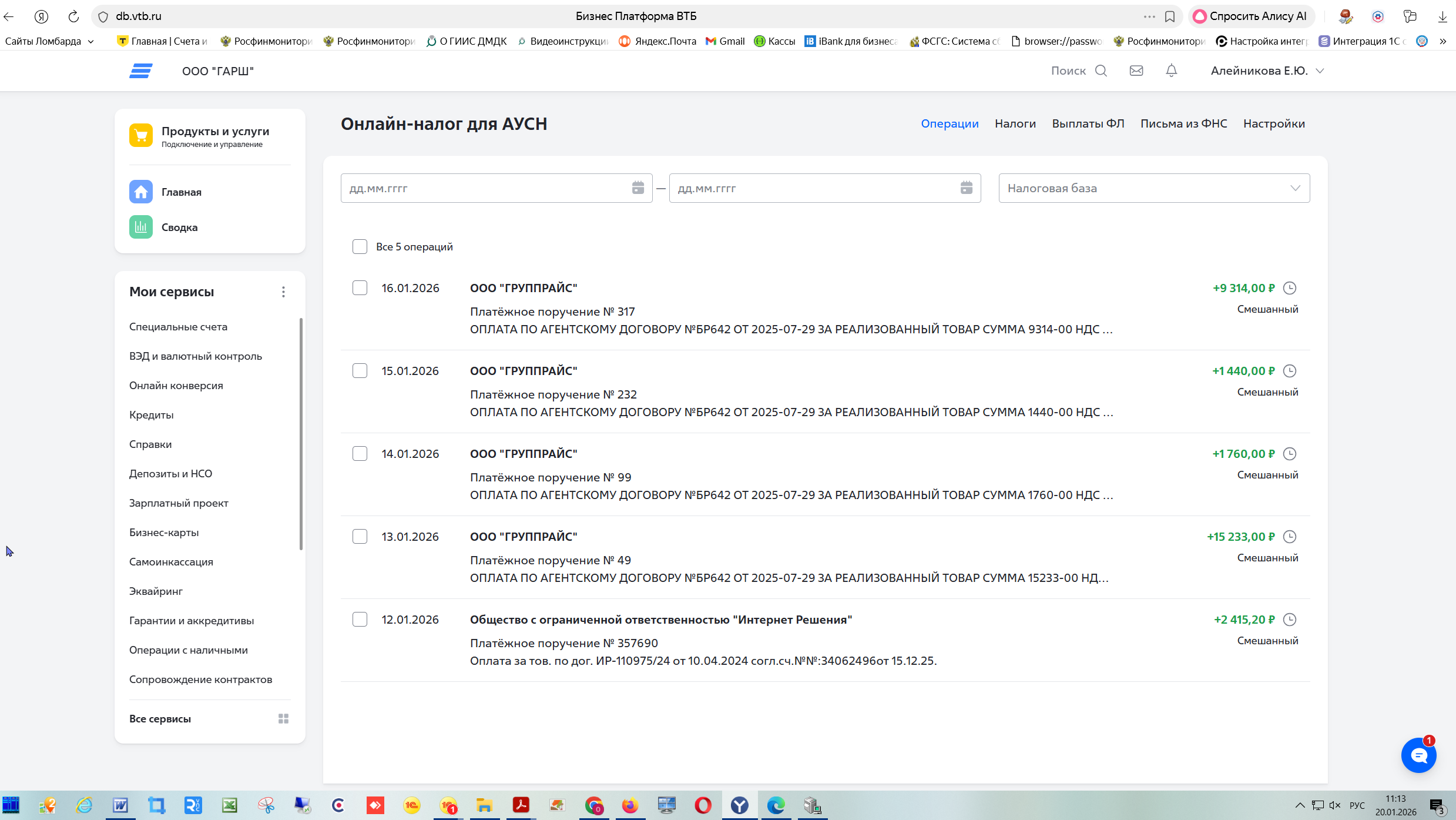
Task: Go to Зарплатный проект service
Action: point(179,503)
